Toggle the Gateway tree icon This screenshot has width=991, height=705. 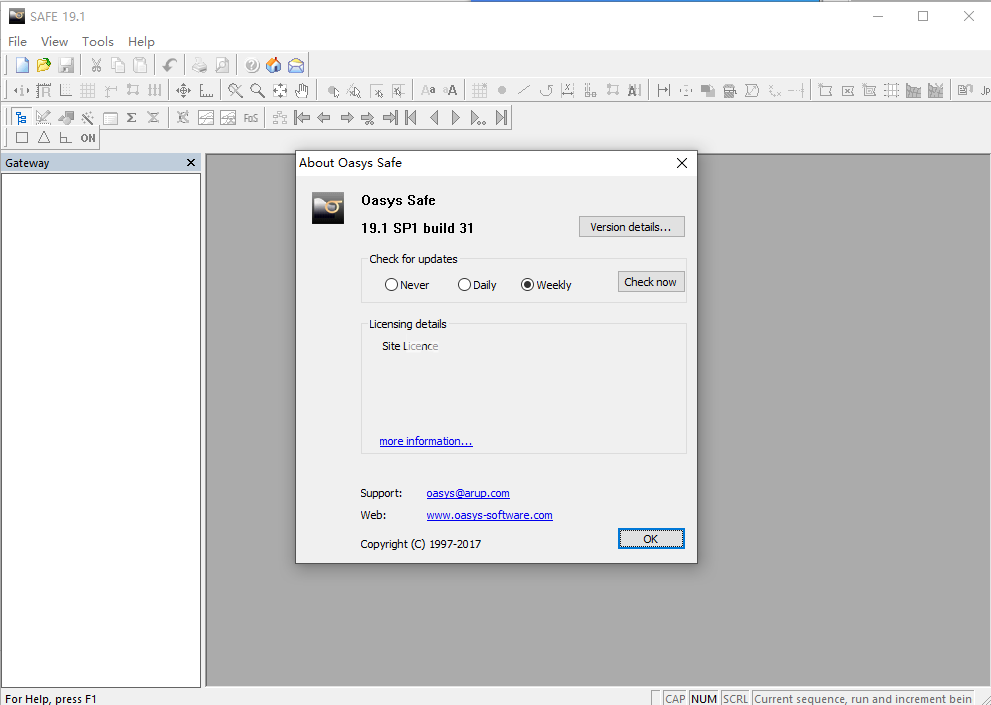point(21,118)
